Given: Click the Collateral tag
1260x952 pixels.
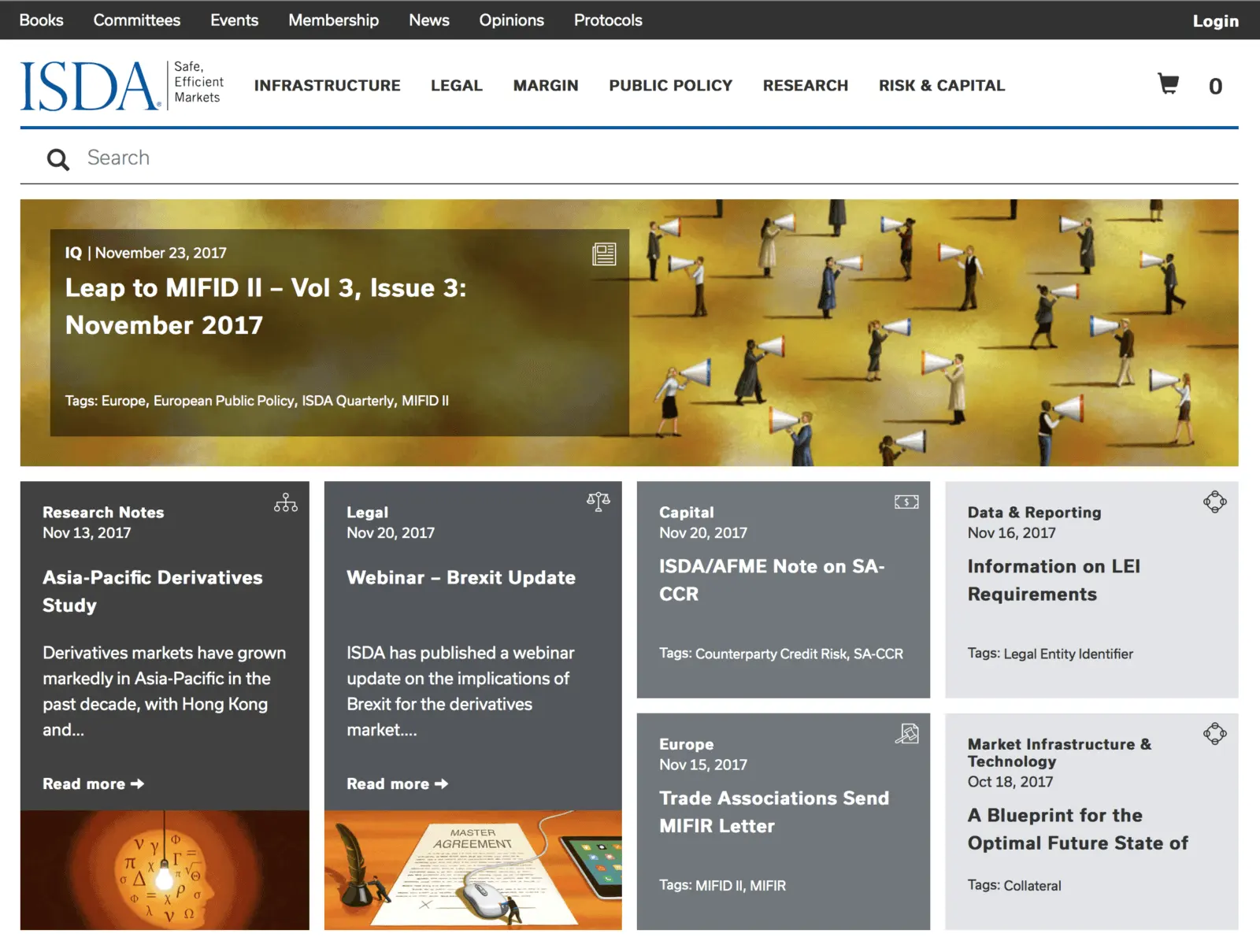Looking at the screenshot, I should (x=1032, y=886).
